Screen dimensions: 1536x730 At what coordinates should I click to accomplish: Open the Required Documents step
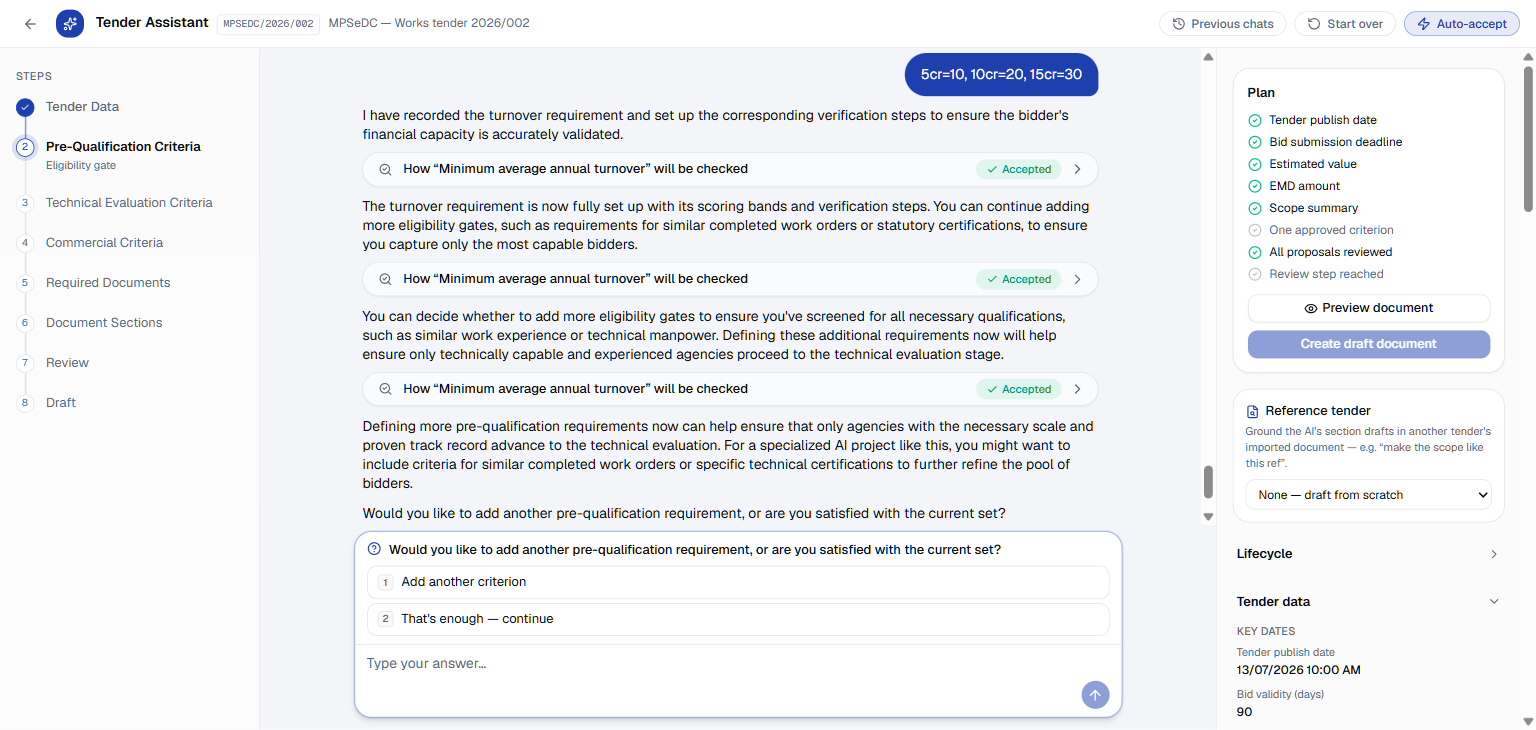coord(108,283)
